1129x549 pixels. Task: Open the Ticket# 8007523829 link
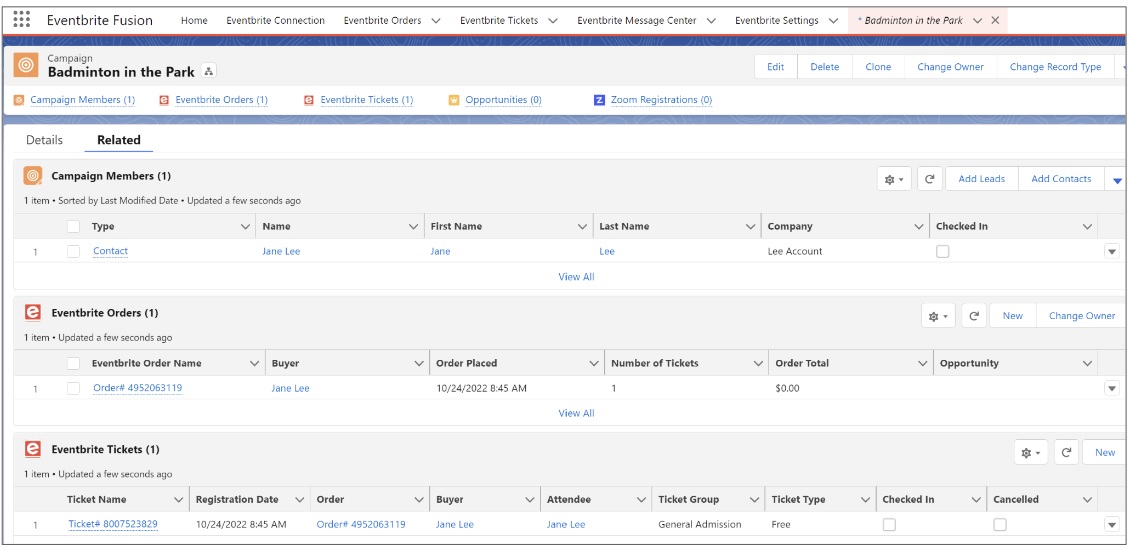112,524
